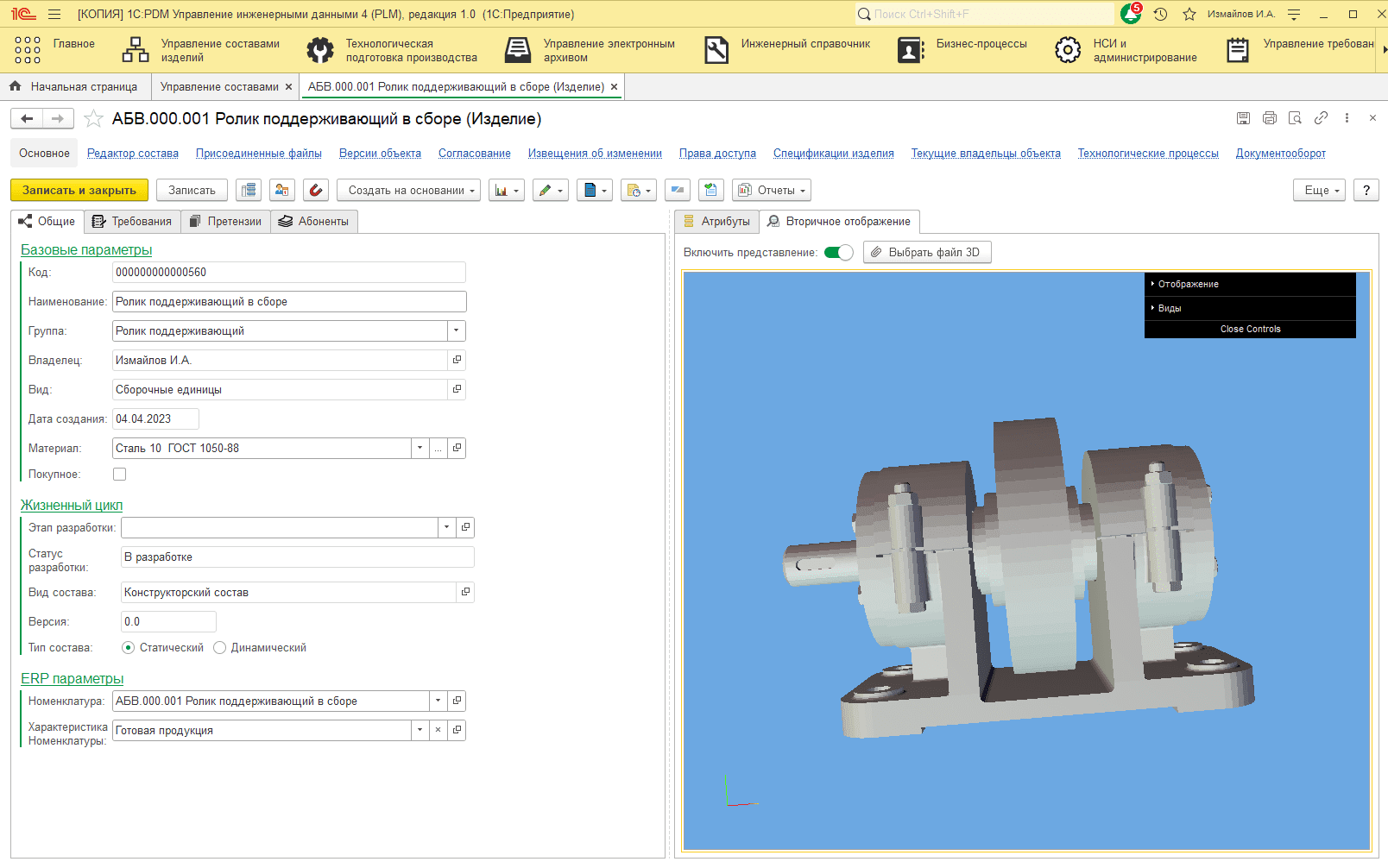1388x868 pixels.
Task: Click the list-structure toolbar icon after Записать
Action: pos(249,190)
